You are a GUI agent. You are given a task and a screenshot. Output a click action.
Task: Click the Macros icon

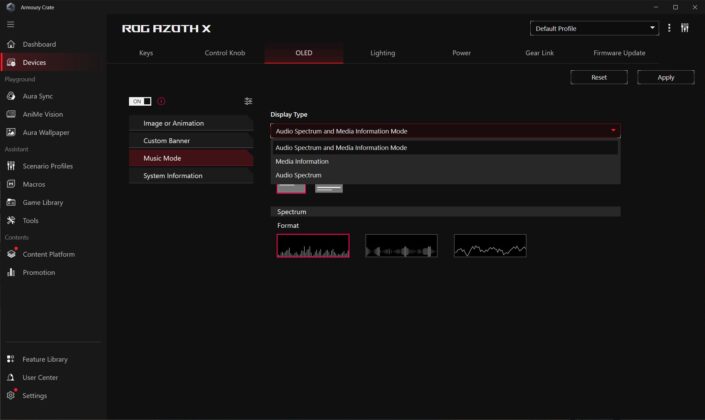pyautogui.click(x=11, y=184)
